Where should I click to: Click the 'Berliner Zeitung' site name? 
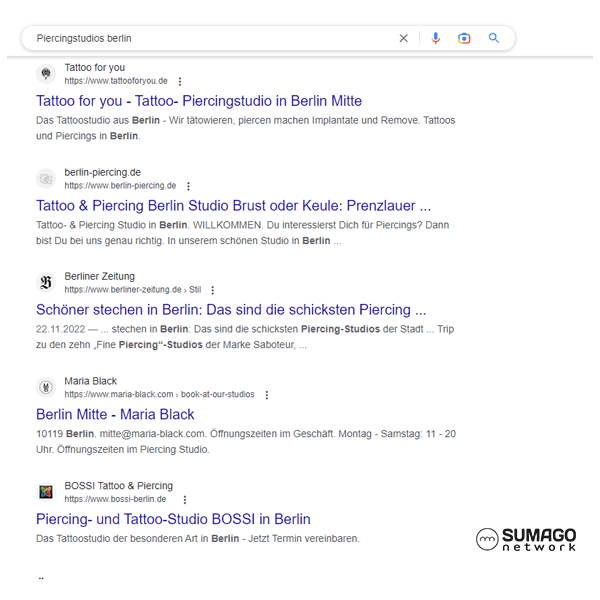coord(99,276)
